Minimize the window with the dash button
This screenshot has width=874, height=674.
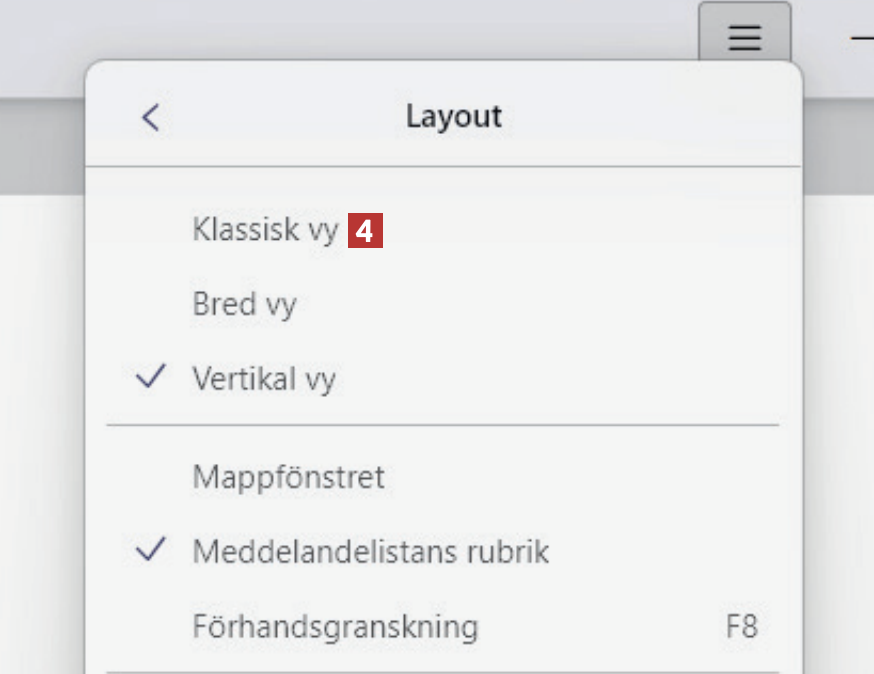click(862, 38)
